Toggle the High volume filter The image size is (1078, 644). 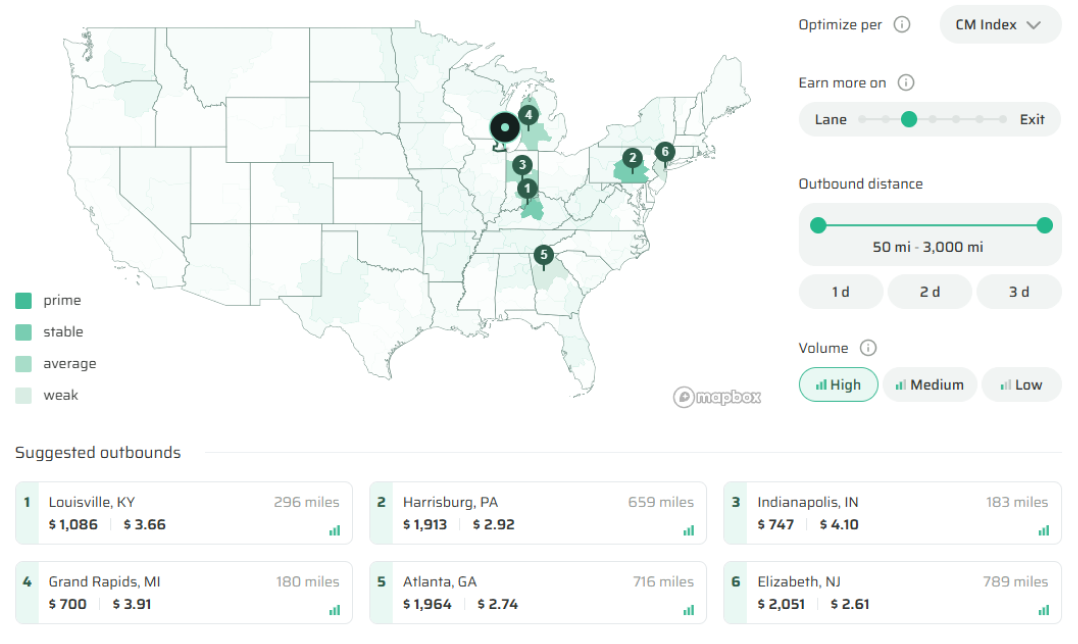838,385
